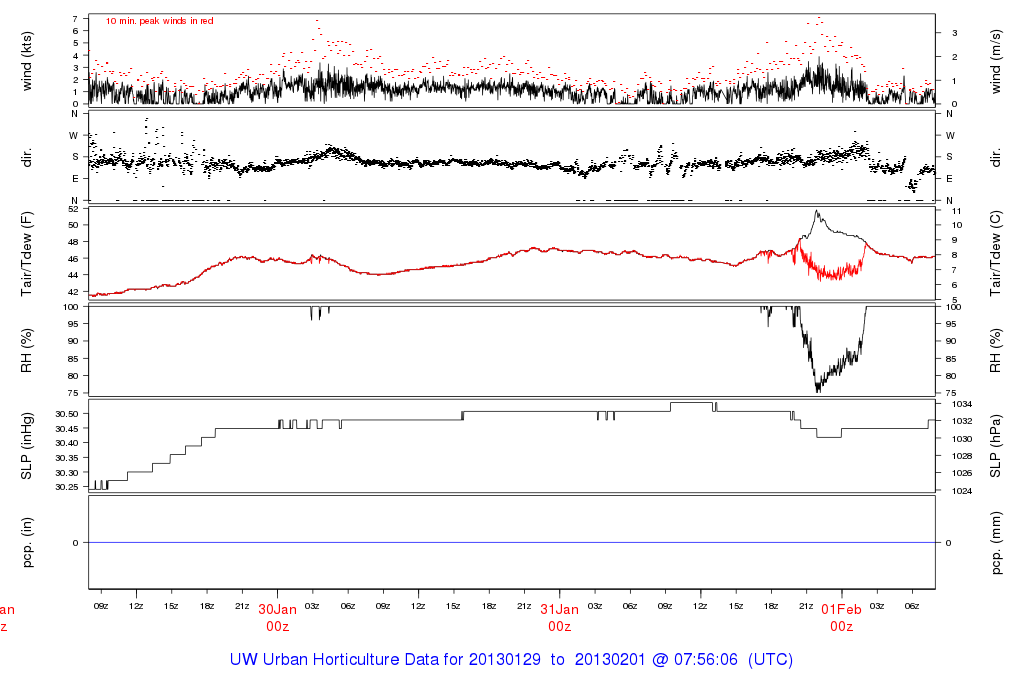1024x700 pixels.
Task: Click the '30.30' SLP tick value
Action: pos(67,473)
